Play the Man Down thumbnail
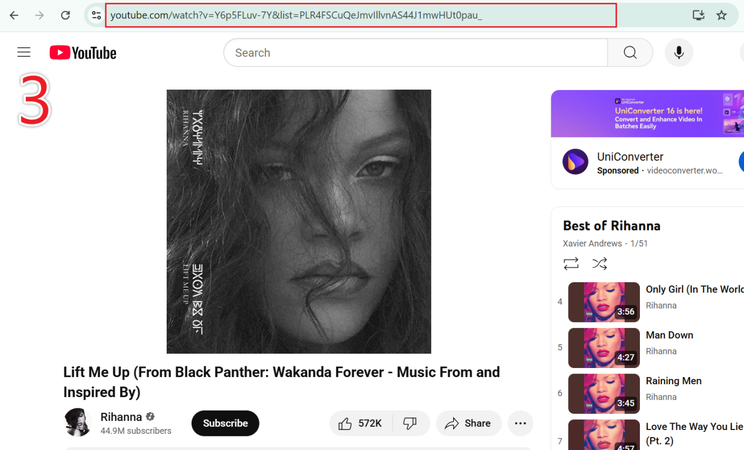Image resolution: width=744 pixels, height=450 pixels. point(604,347)
